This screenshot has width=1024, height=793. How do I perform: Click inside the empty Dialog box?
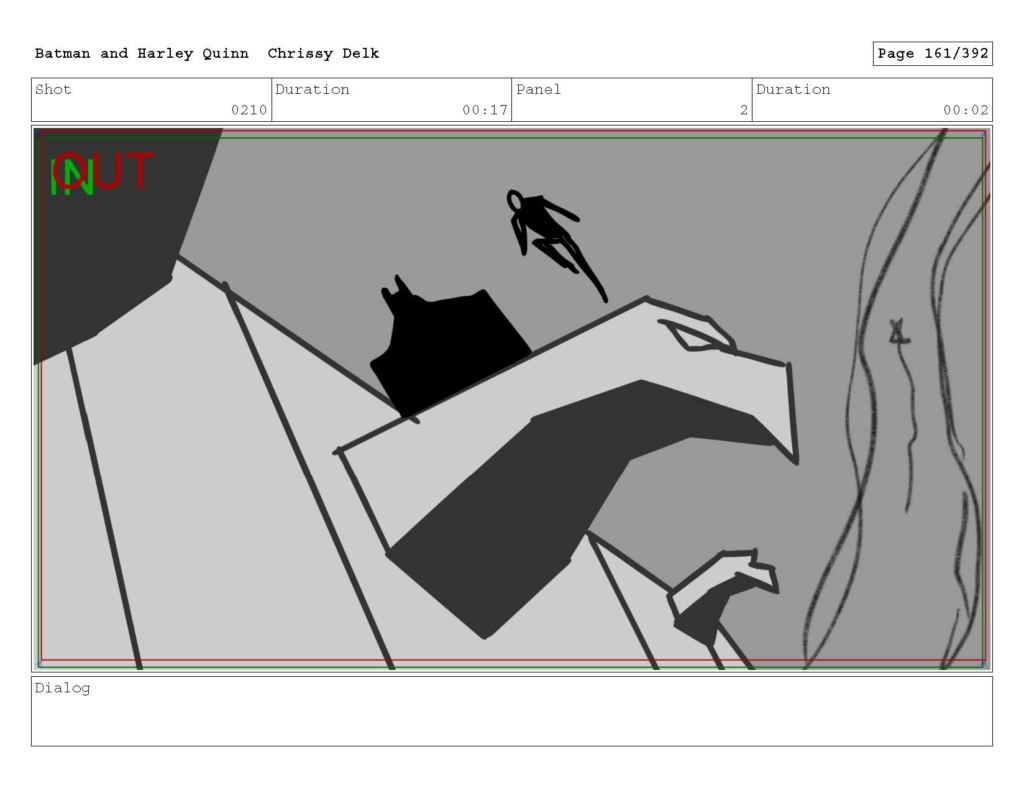click(512, 711)
